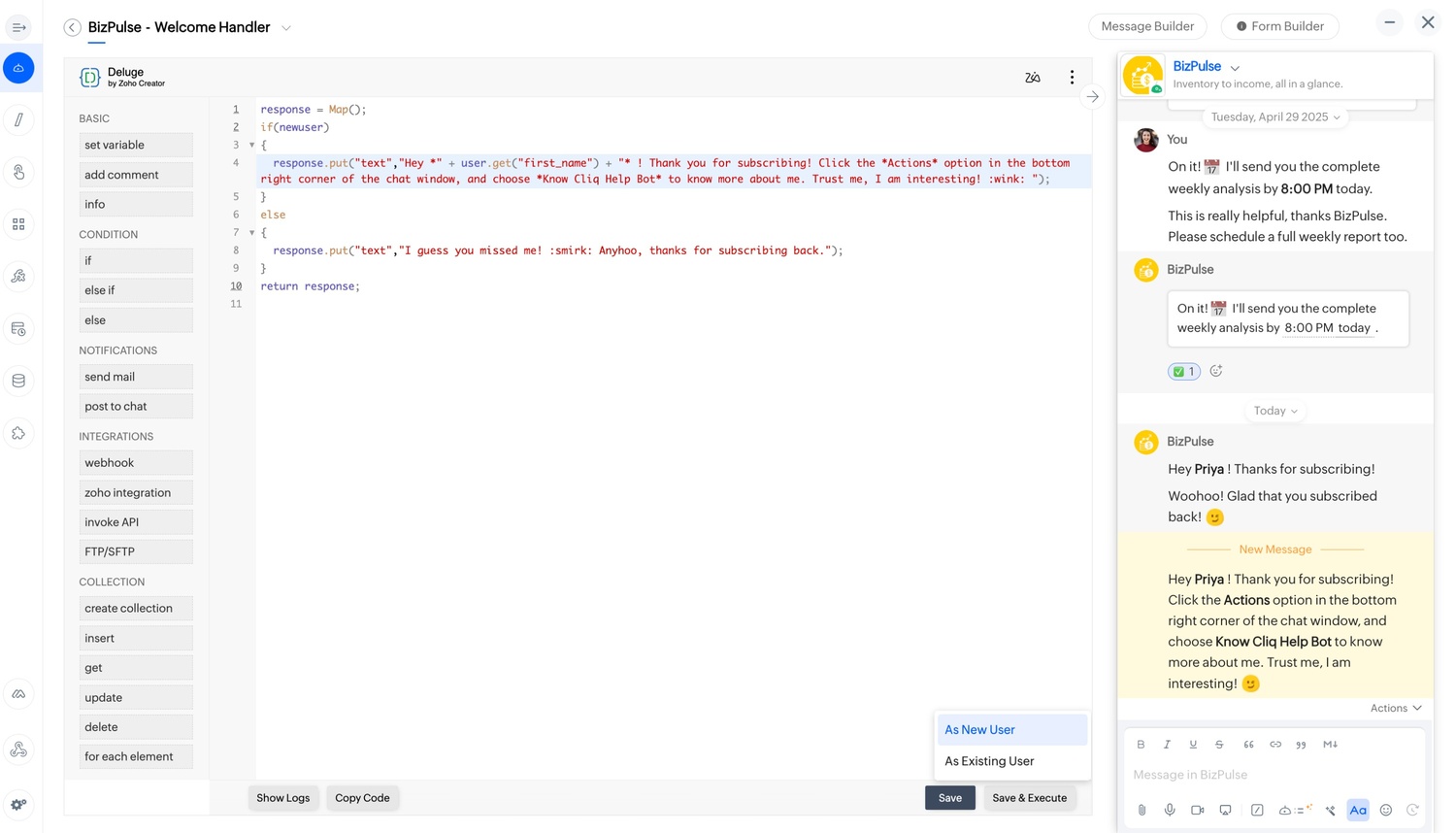Toggle the Aa formatting toolbar button
The height and width of the screenshot is (833, 1456).
point(1357,810)
